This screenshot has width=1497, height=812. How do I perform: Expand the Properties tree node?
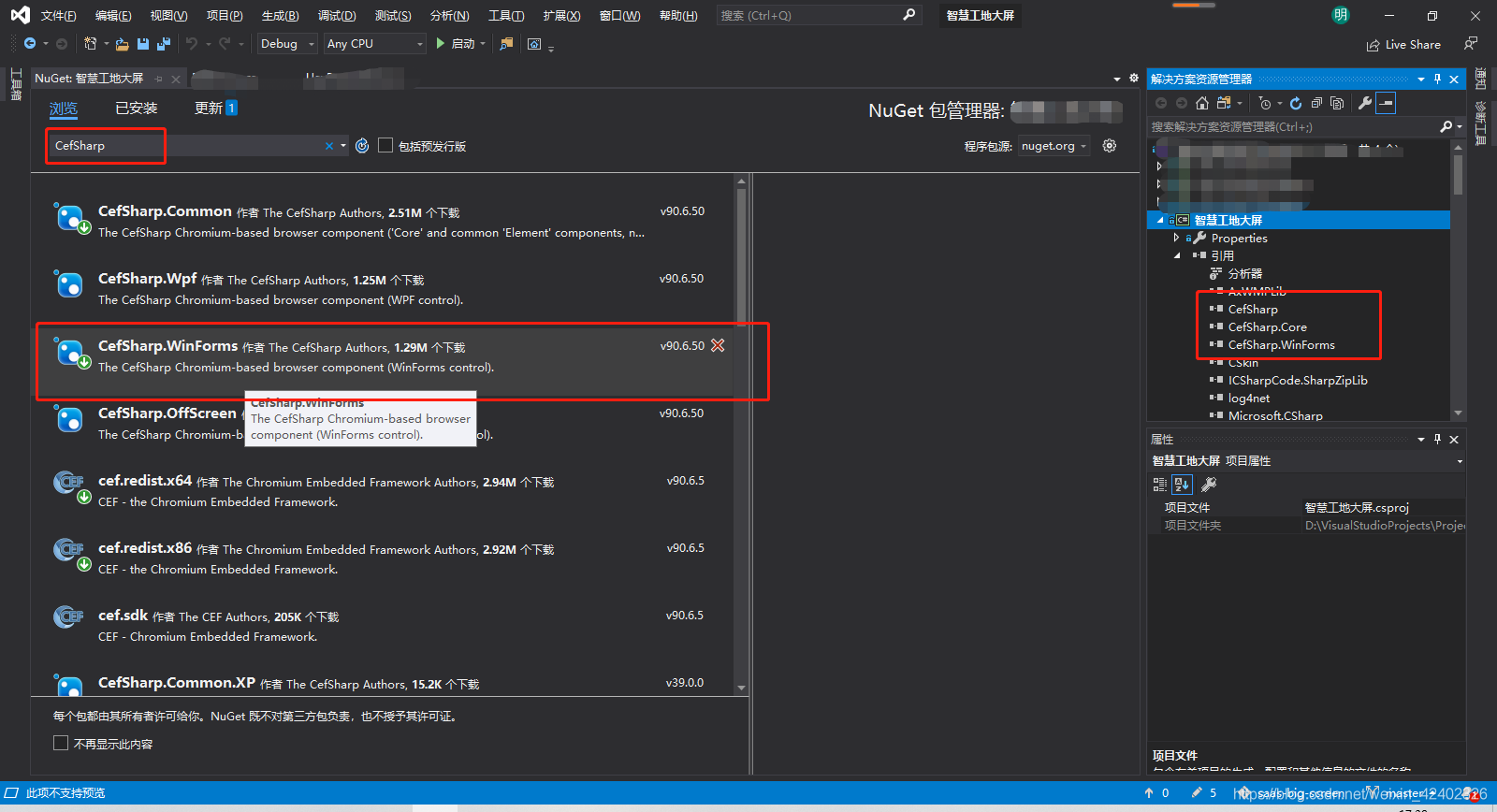point(1176,239)
